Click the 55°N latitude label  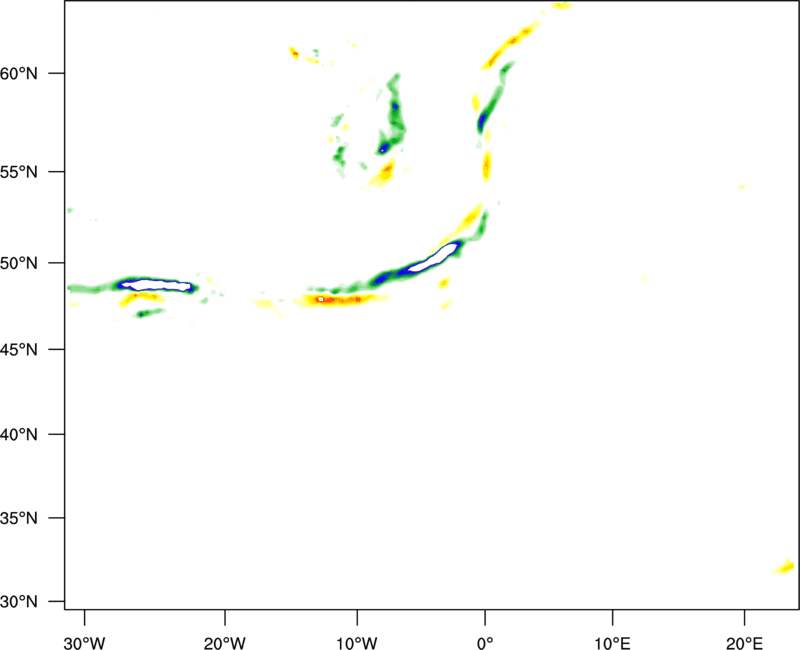19,172
